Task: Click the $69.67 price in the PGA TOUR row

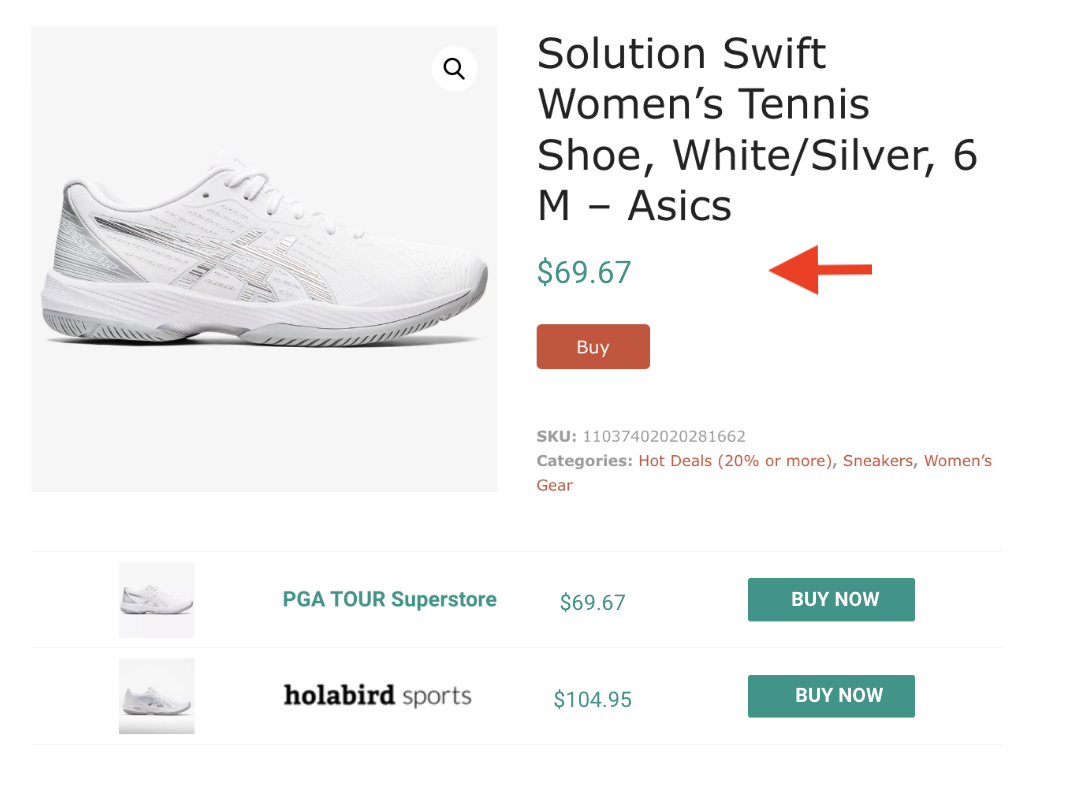Action: click(592, 603)
